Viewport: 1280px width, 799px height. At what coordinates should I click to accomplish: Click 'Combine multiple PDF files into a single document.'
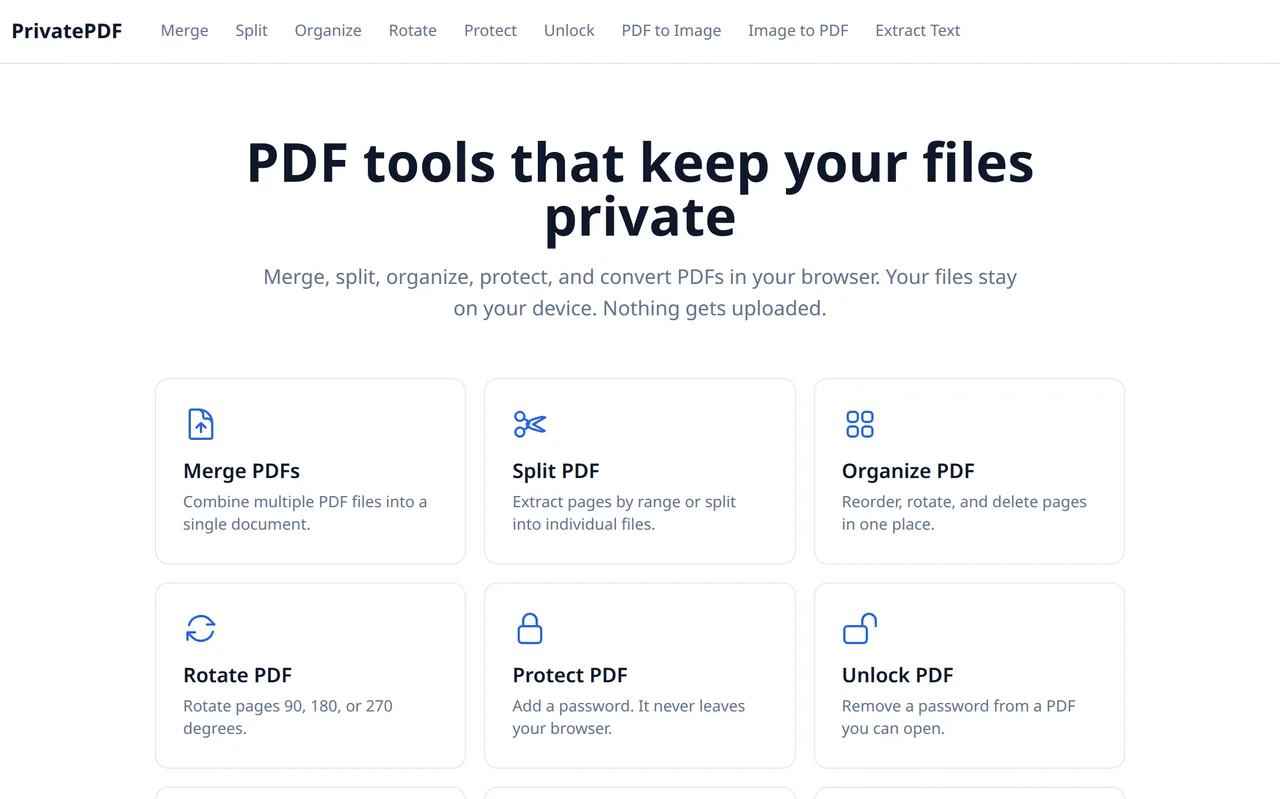pos(305,513)
